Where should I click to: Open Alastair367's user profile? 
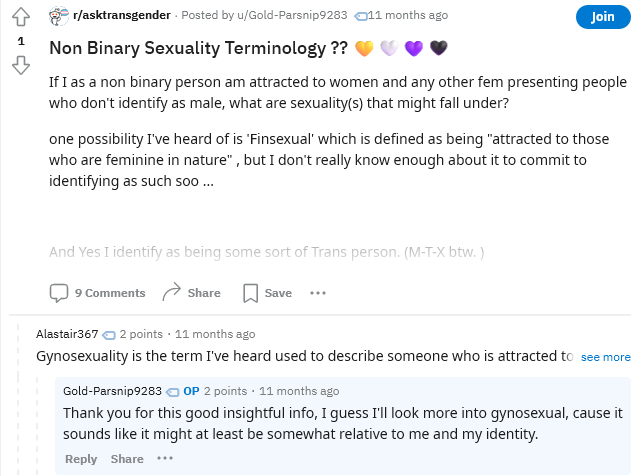click(67, 334)
